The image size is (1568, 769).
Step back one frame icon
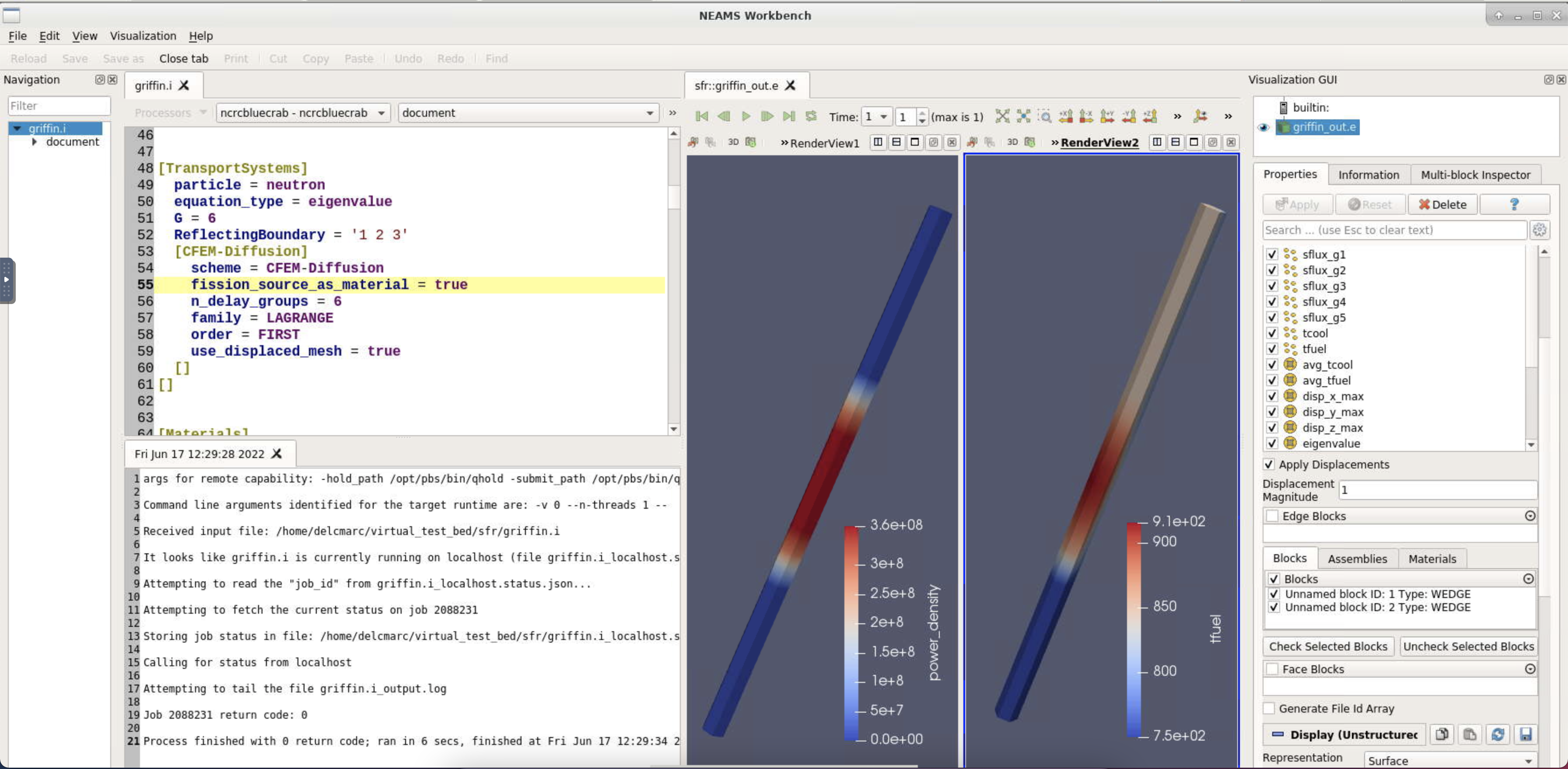pyautogui.click(x=723, y=116)
